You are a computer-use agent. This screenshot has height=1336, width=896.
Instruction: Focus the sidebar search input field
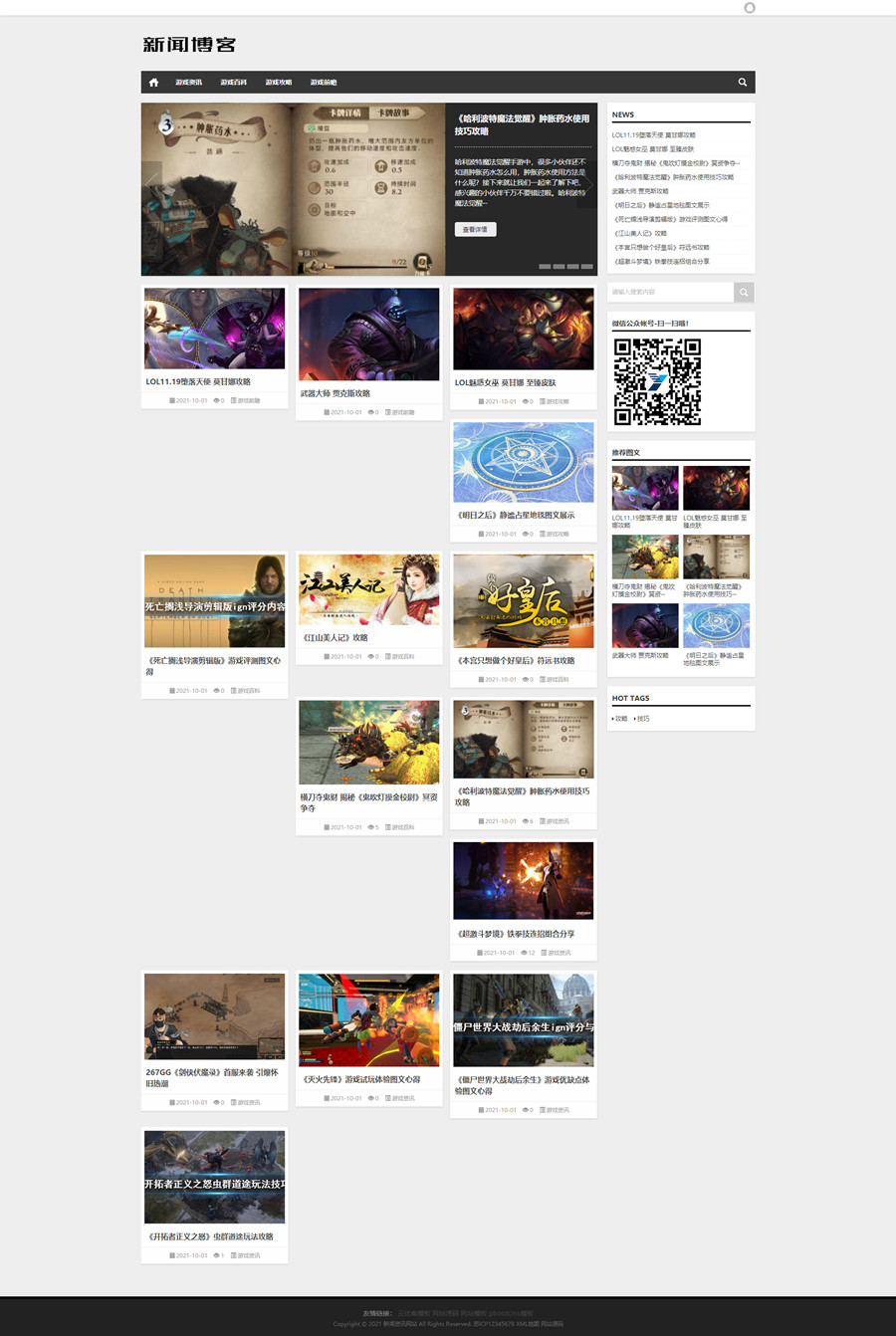670,292
